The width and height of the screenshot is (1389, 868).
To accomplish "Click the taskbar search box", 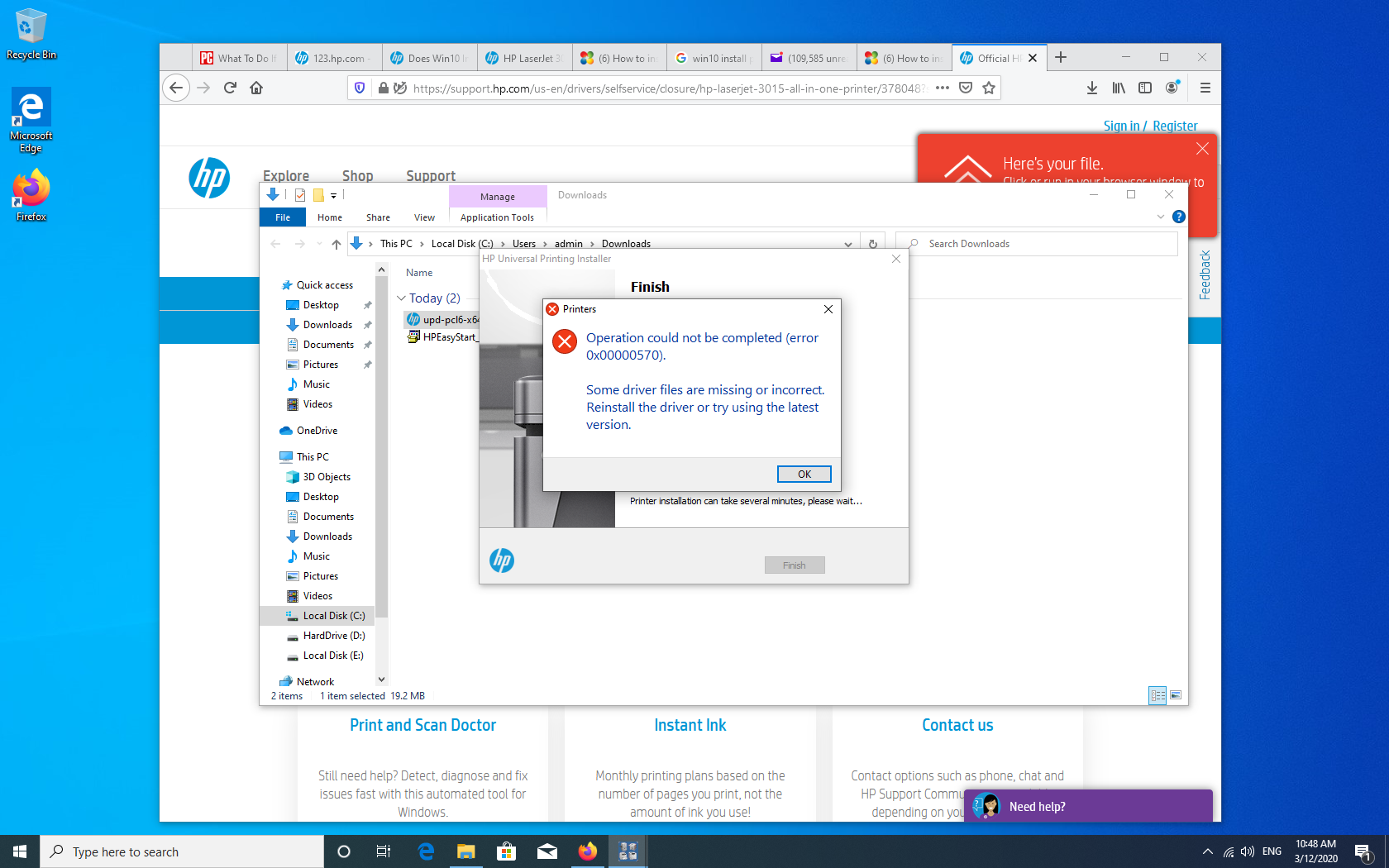I will tap(182, 851).
